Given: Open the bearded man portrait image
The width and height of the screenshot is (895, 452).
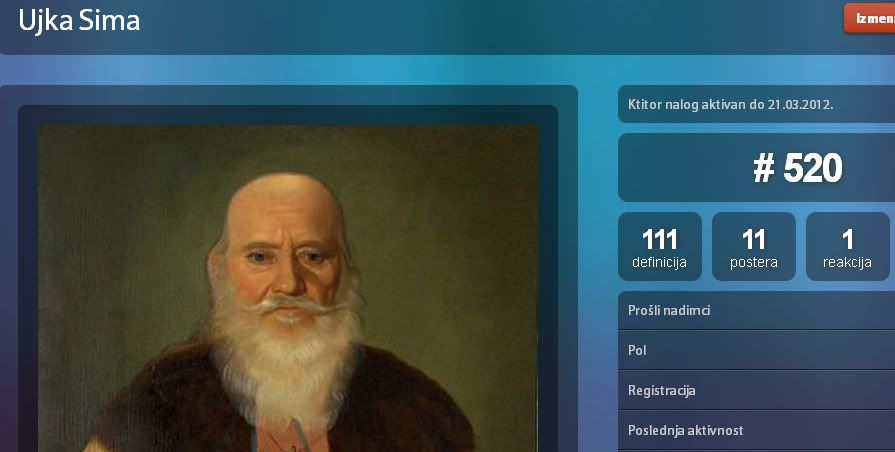Looking at the screenshot, I should pyautogui.click(x=288, y=288).
